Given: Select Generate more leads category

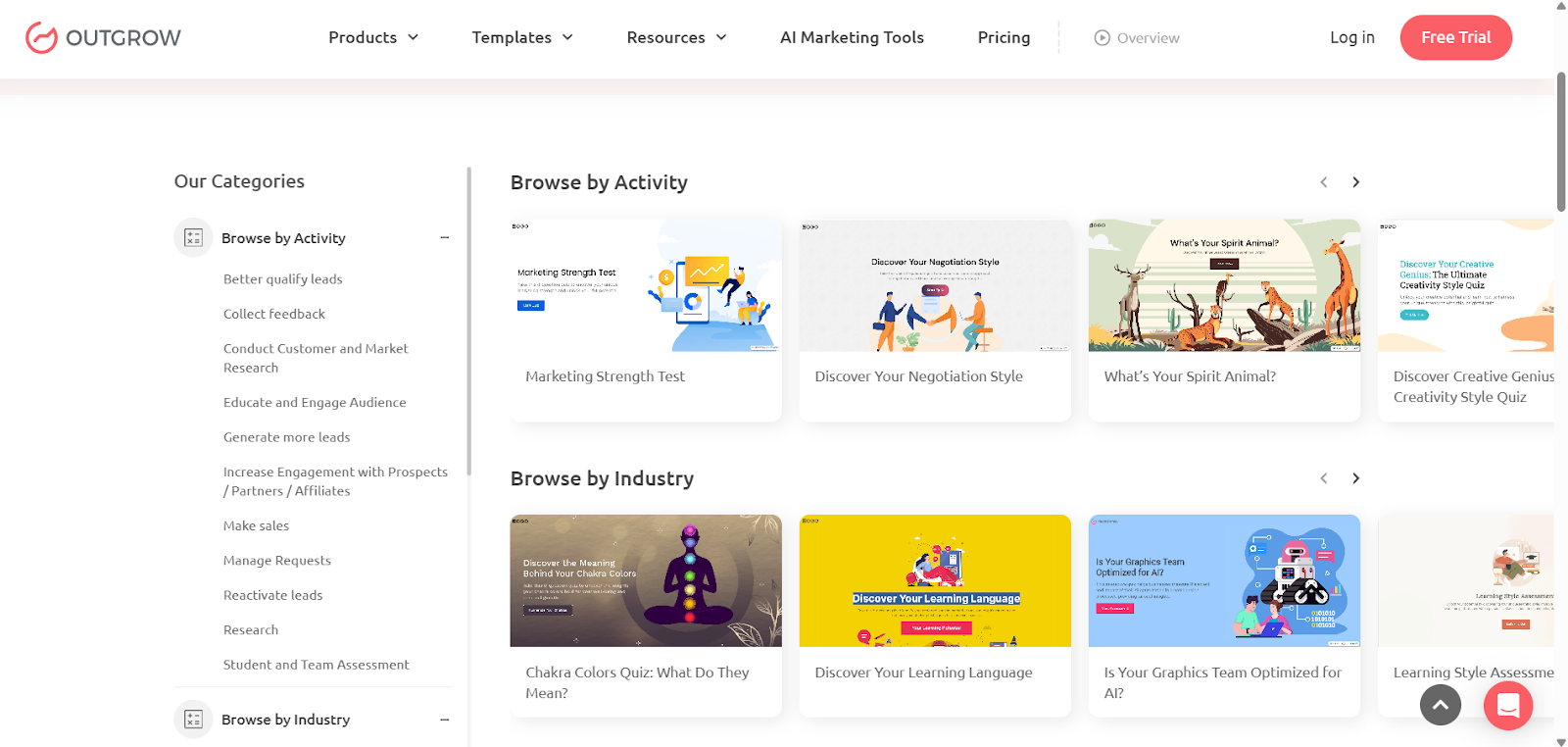Looking at the screenshot, I should tap(286, 437).
